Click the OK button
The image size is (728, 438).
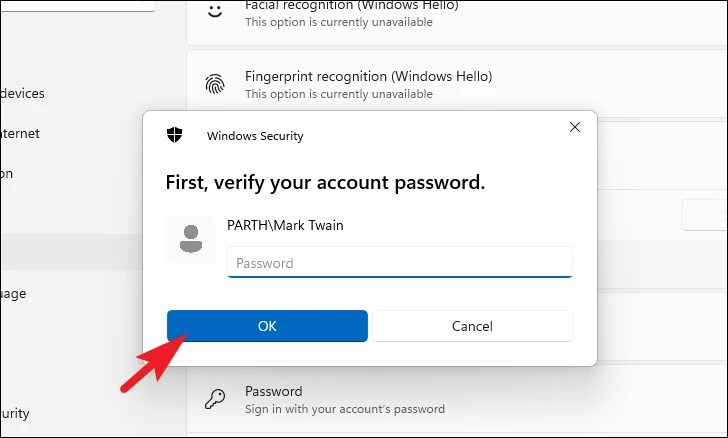[x=267, y=326]
